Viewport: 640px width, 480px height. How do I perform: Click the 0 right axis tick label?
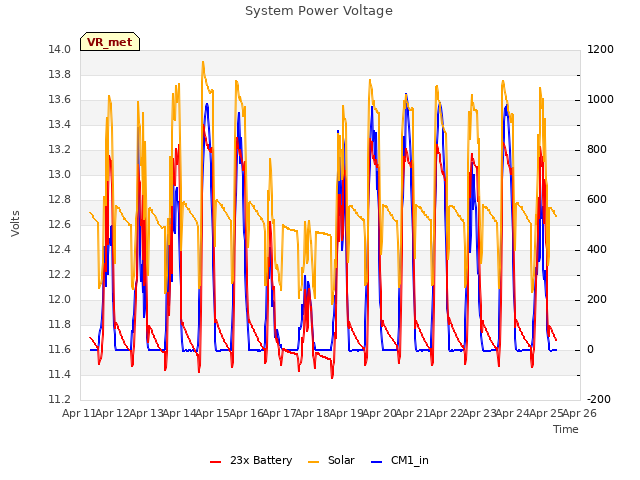590,349
